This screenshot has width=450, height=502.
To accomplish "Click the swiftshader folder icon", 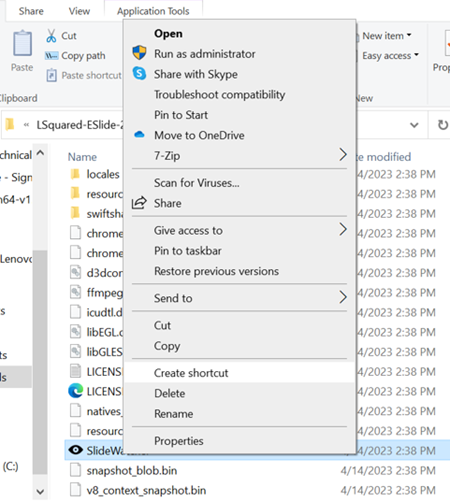I will [75, 213].
